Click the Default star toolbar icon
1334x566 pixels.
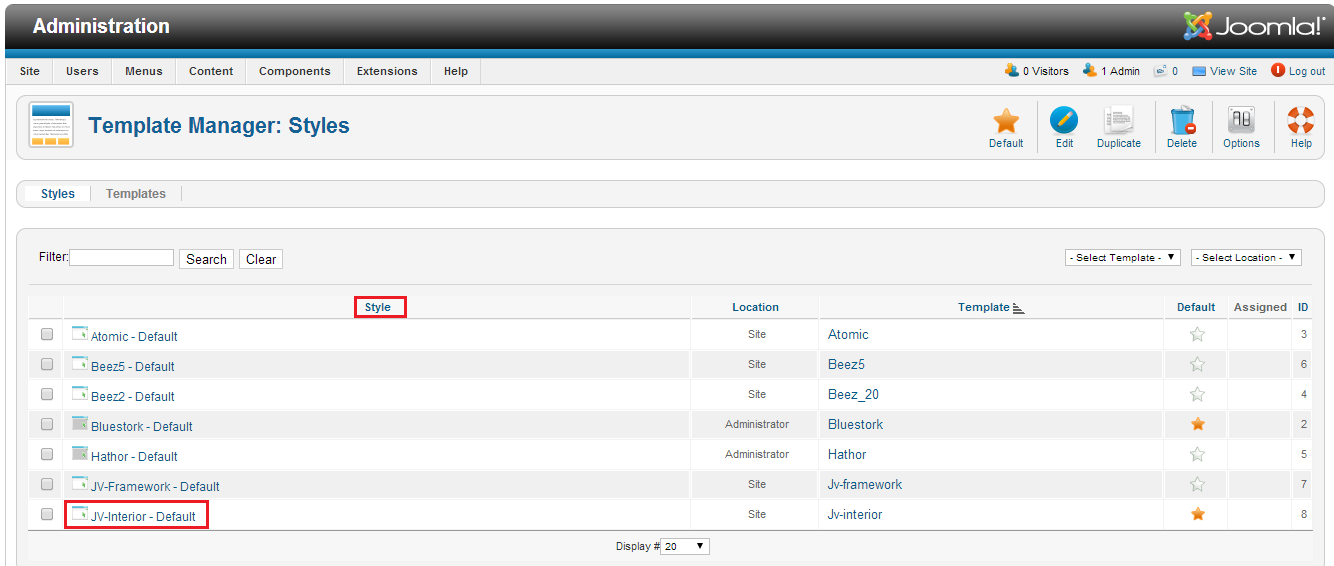1006,122
